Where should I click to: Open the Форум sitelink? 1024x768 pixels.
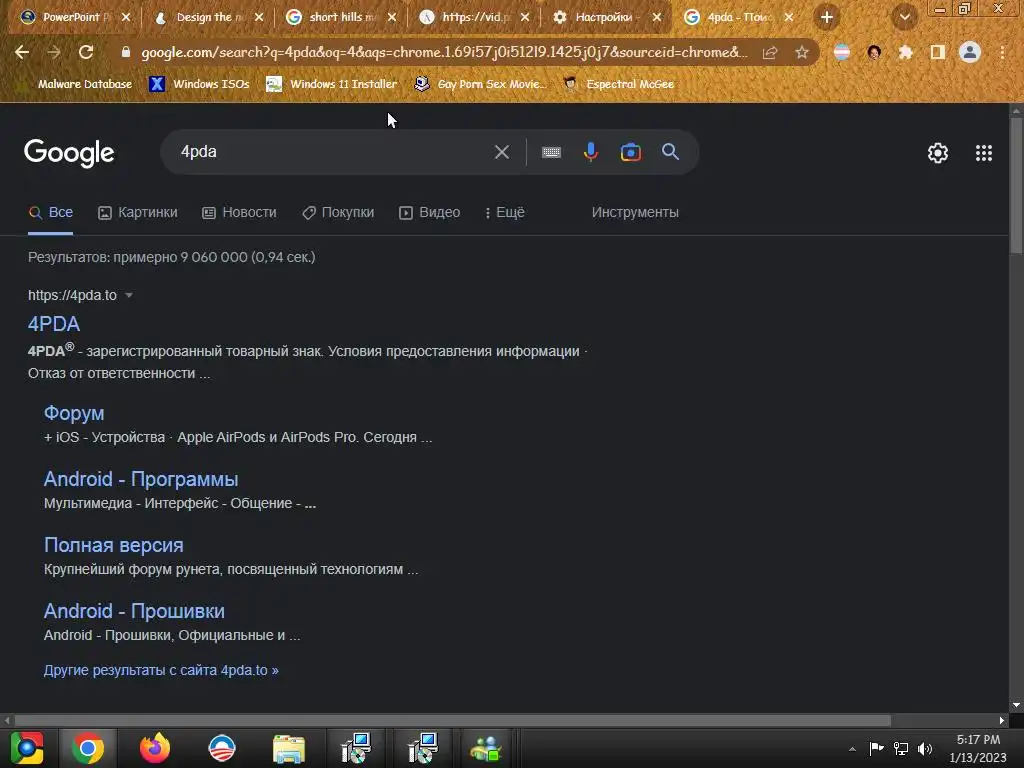click(74, 413)
